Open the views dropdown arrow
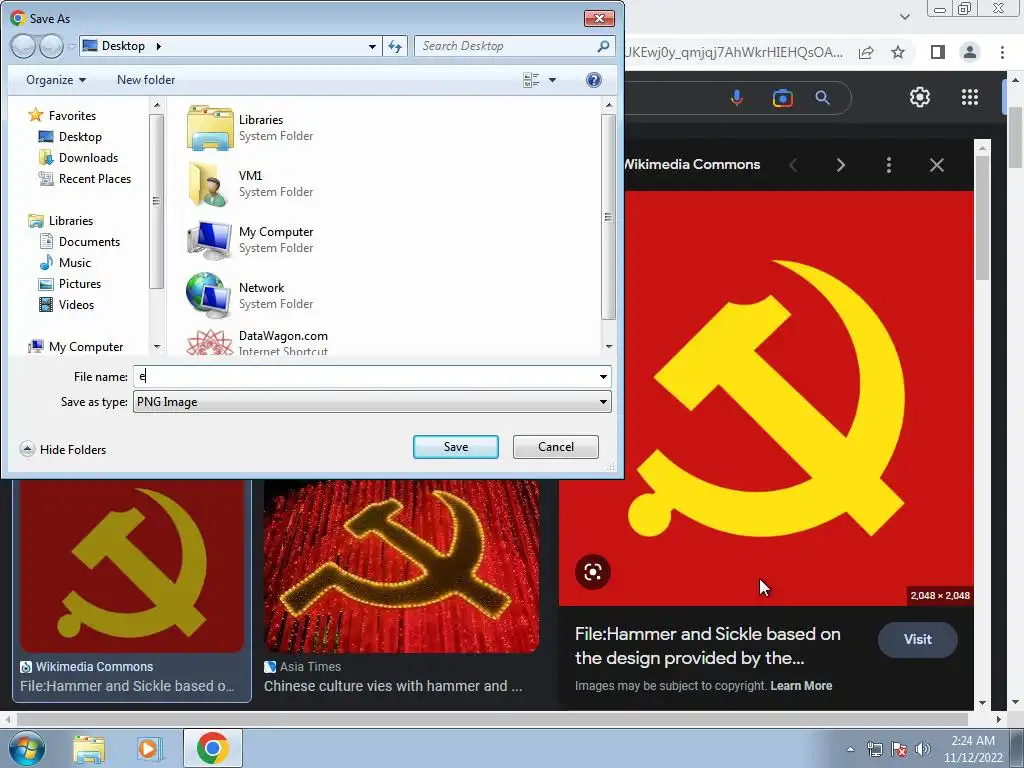The image size is (1024, 768). (552, 80)
